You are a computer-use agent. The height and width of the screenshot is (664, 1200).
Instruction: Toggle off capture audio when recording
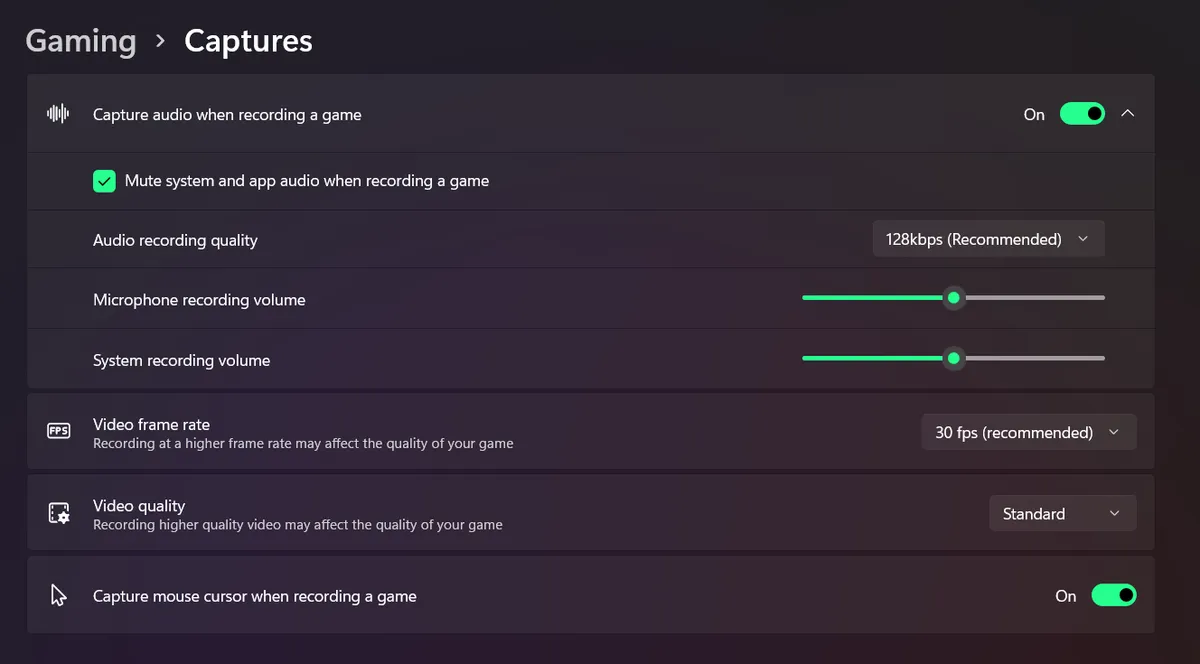pos(1082,114)
